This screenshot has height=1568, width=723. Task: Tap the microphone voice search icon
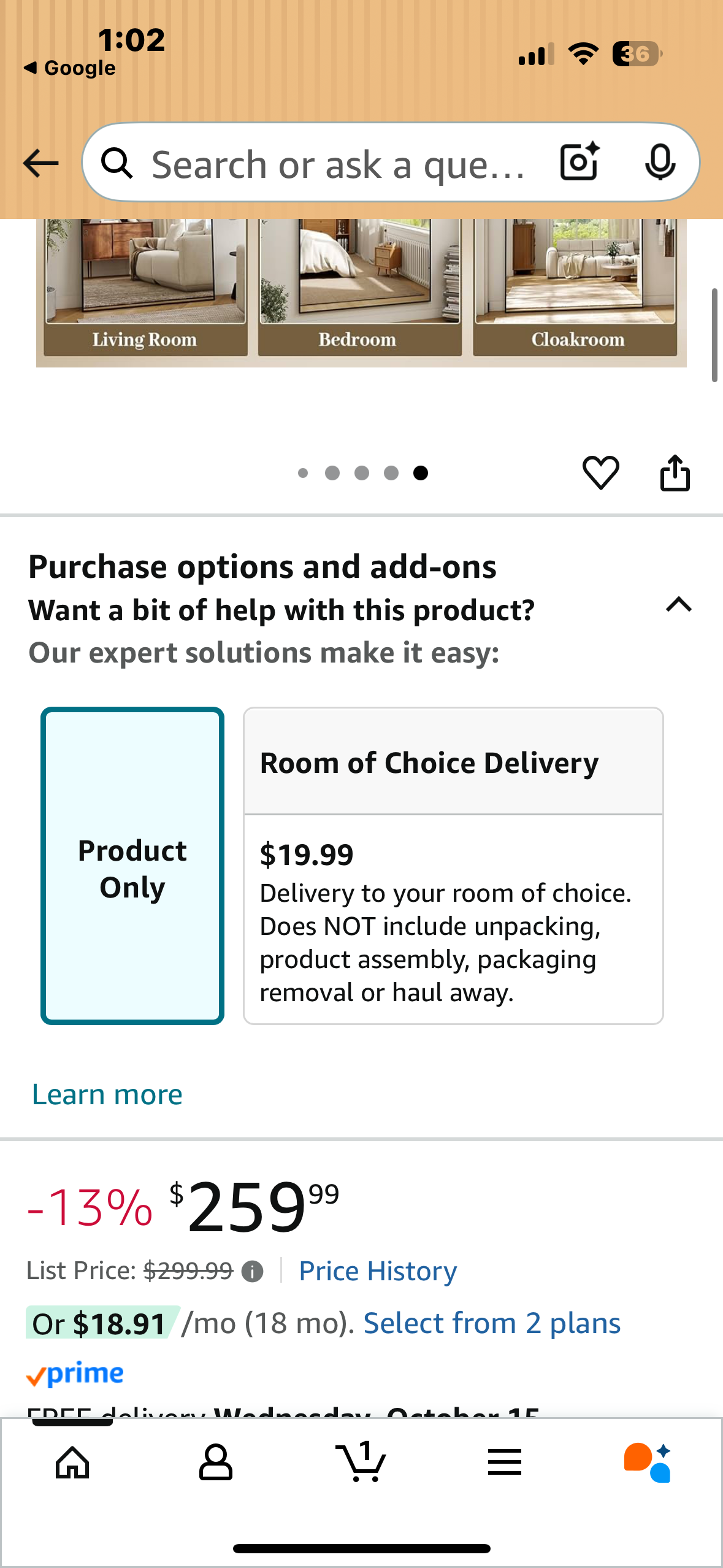coord(660,162)
